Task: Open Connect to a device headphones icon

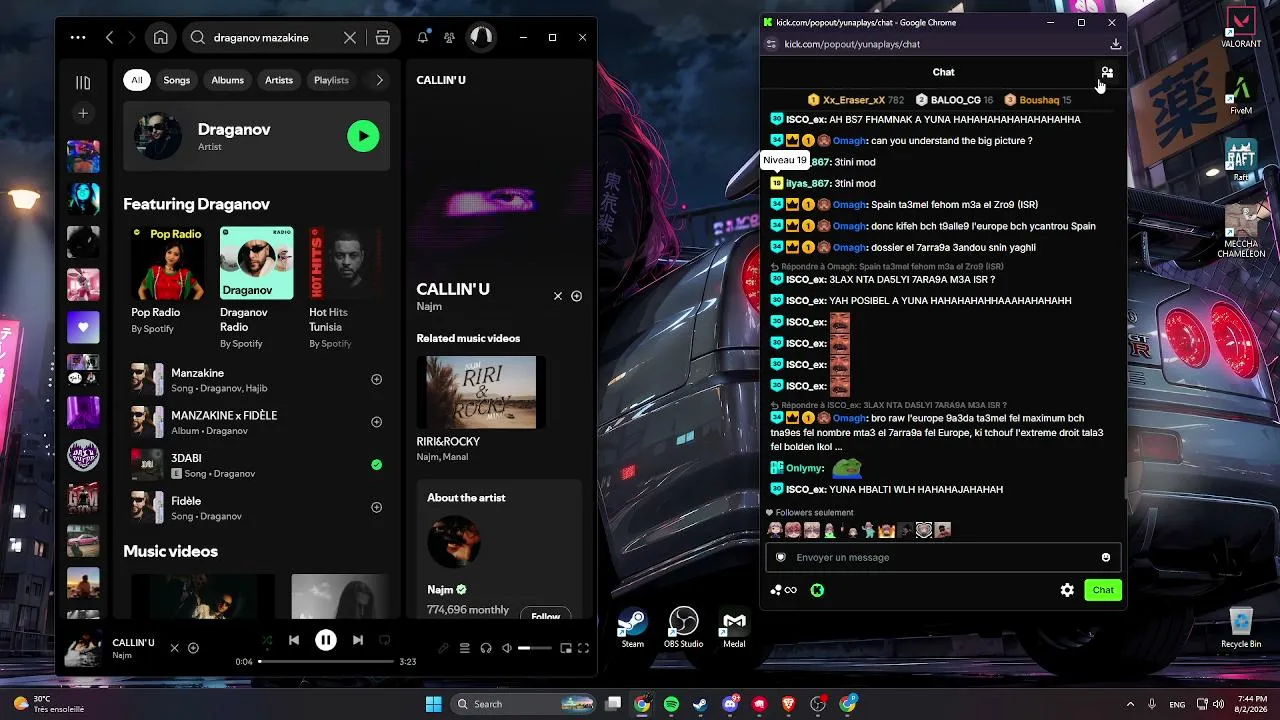Action: click(x=486, y=648)
